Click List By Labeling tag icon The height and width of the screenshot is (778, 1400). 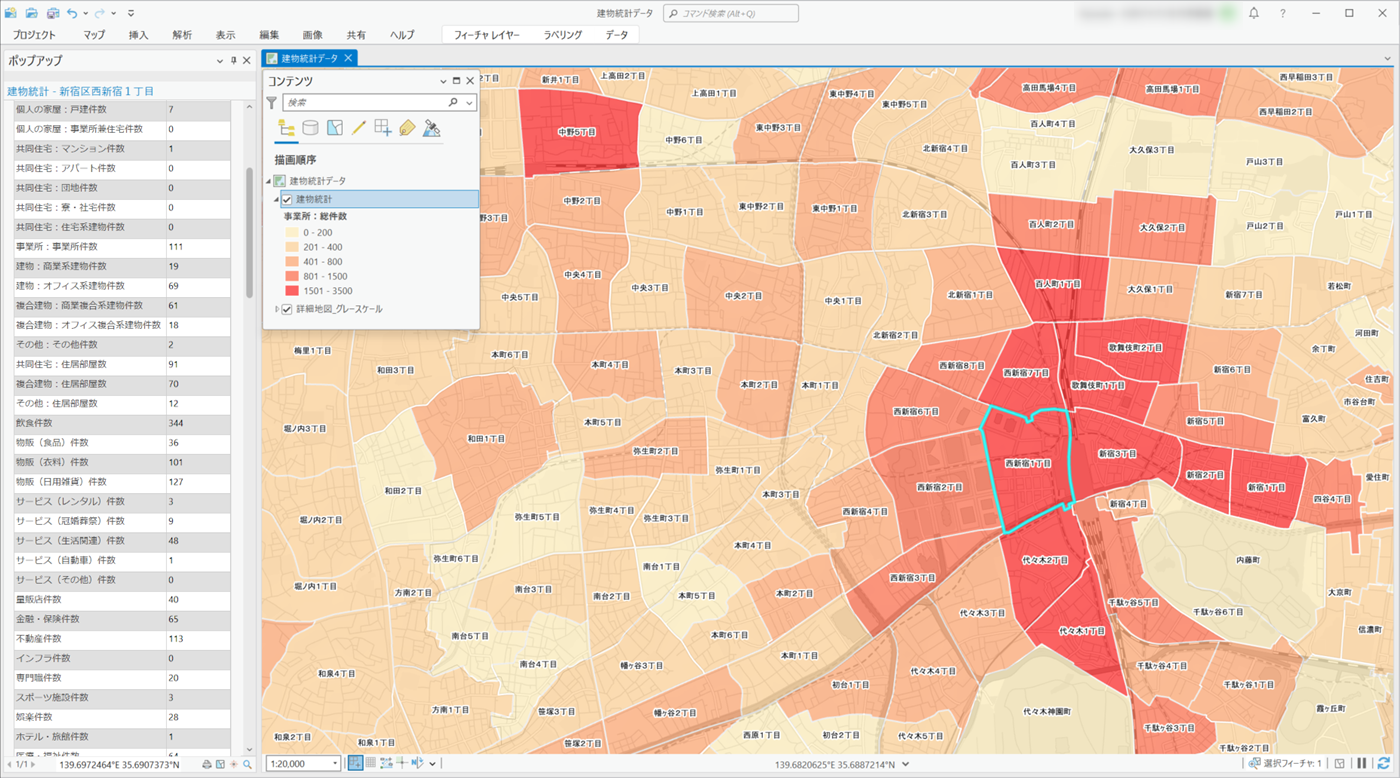point(407,128)
